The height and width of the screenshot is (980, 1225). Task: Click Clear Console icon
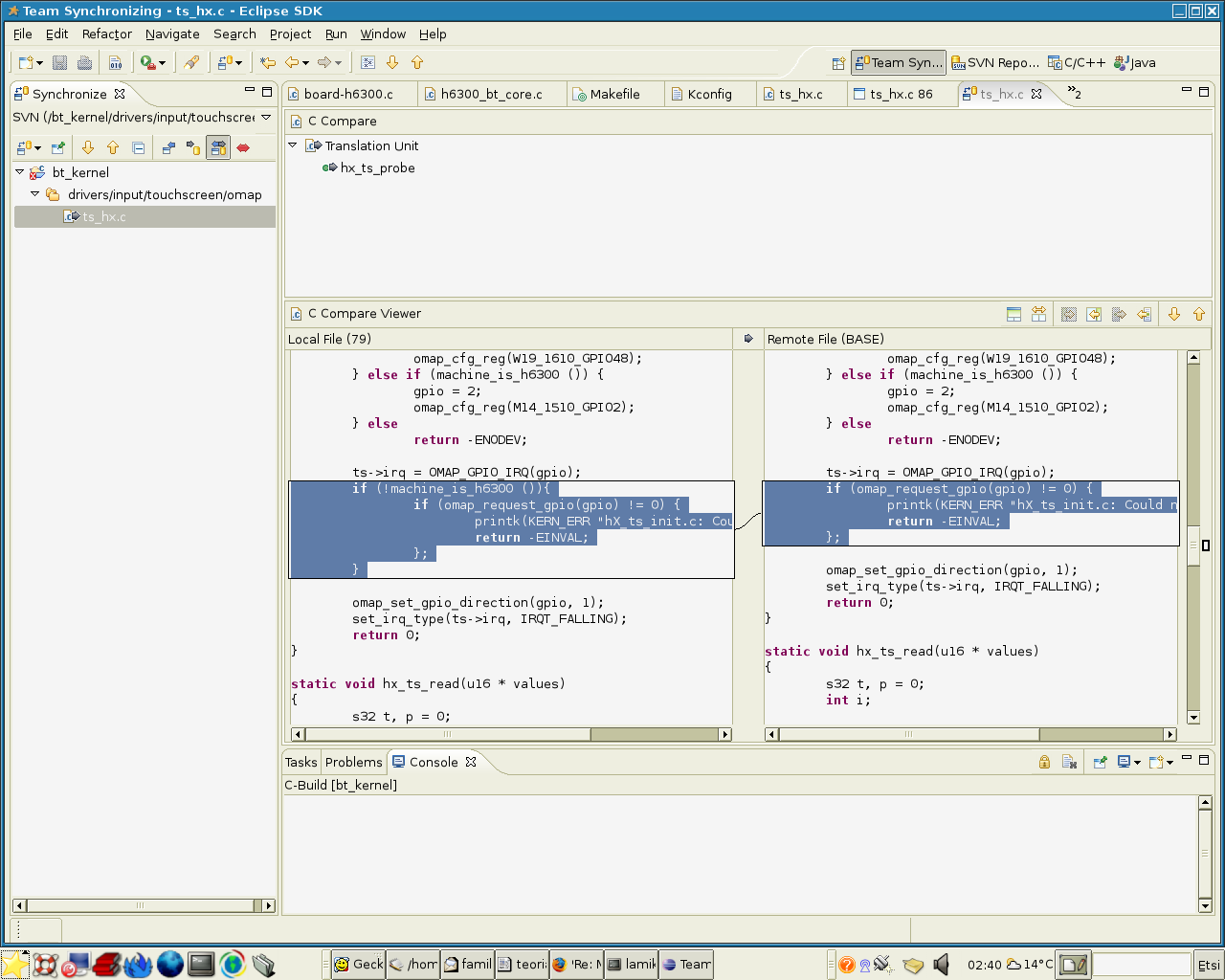click(1069, 762)
